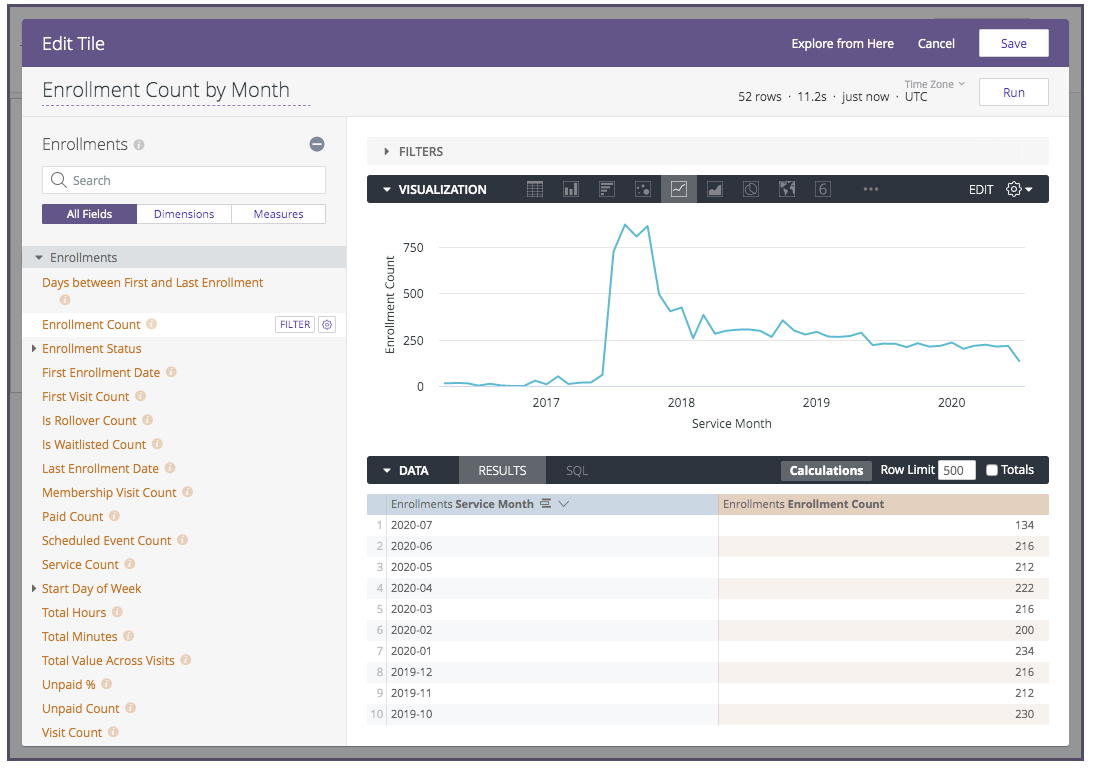Click the Save button
This screenshot has height=769, width=1094.
(1013, 44)
